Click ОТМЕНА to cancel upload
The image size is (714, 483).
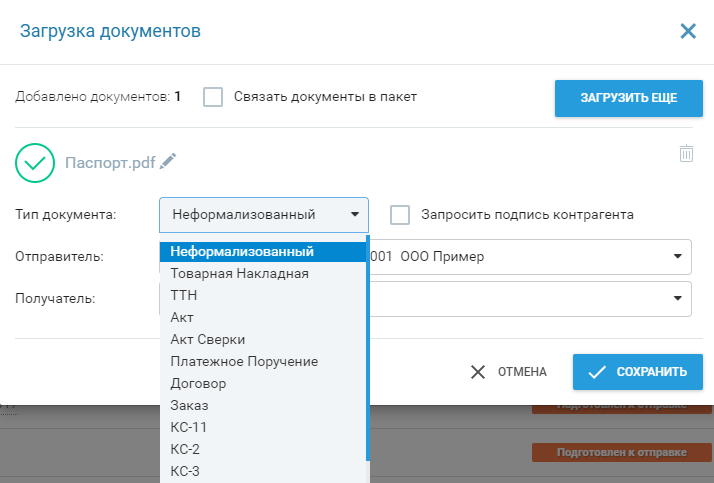pos(509,372)
